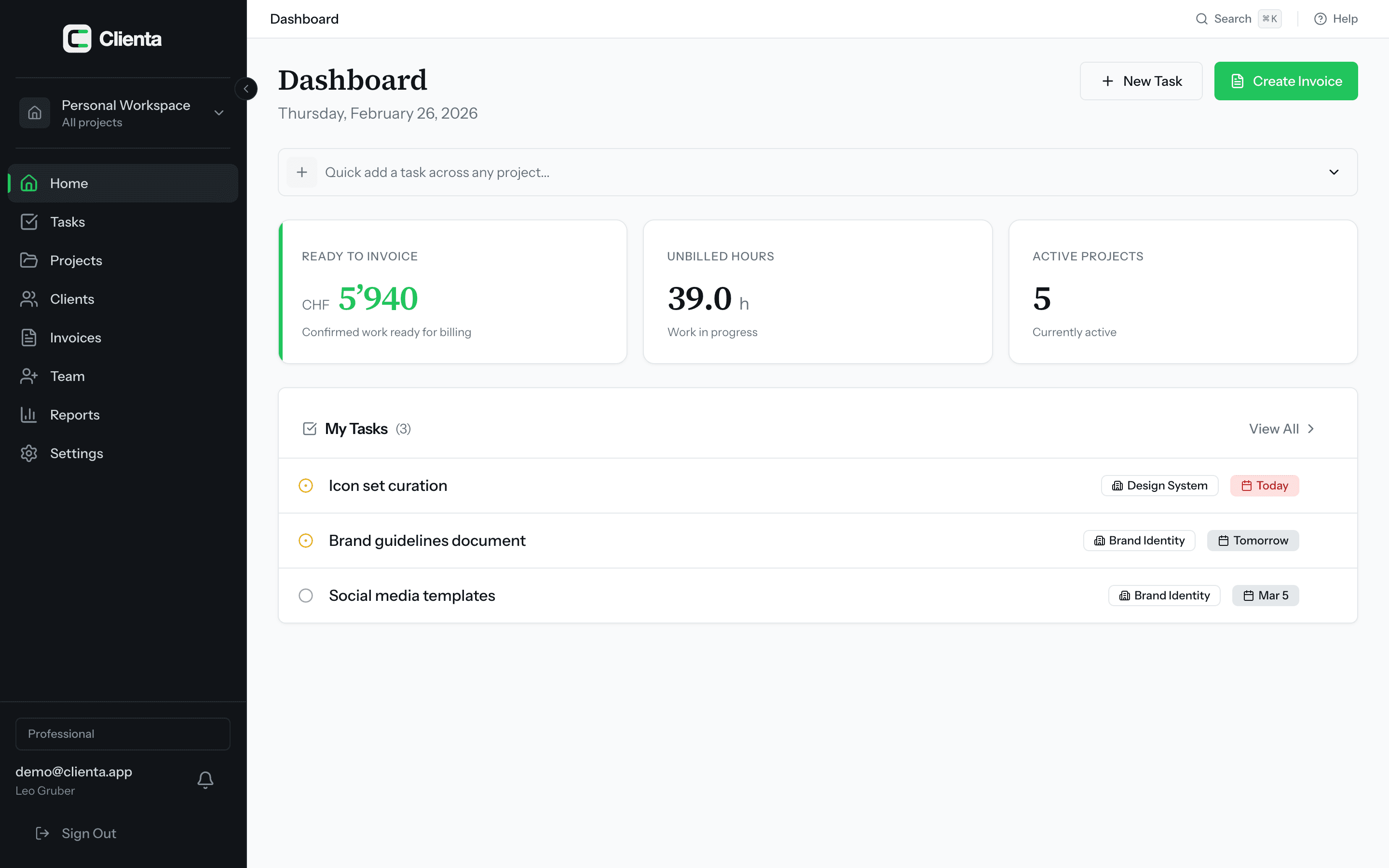Click the Projects folder icon
The height and width of the screenshot is (868, 1389).
[x=29, y=260]
